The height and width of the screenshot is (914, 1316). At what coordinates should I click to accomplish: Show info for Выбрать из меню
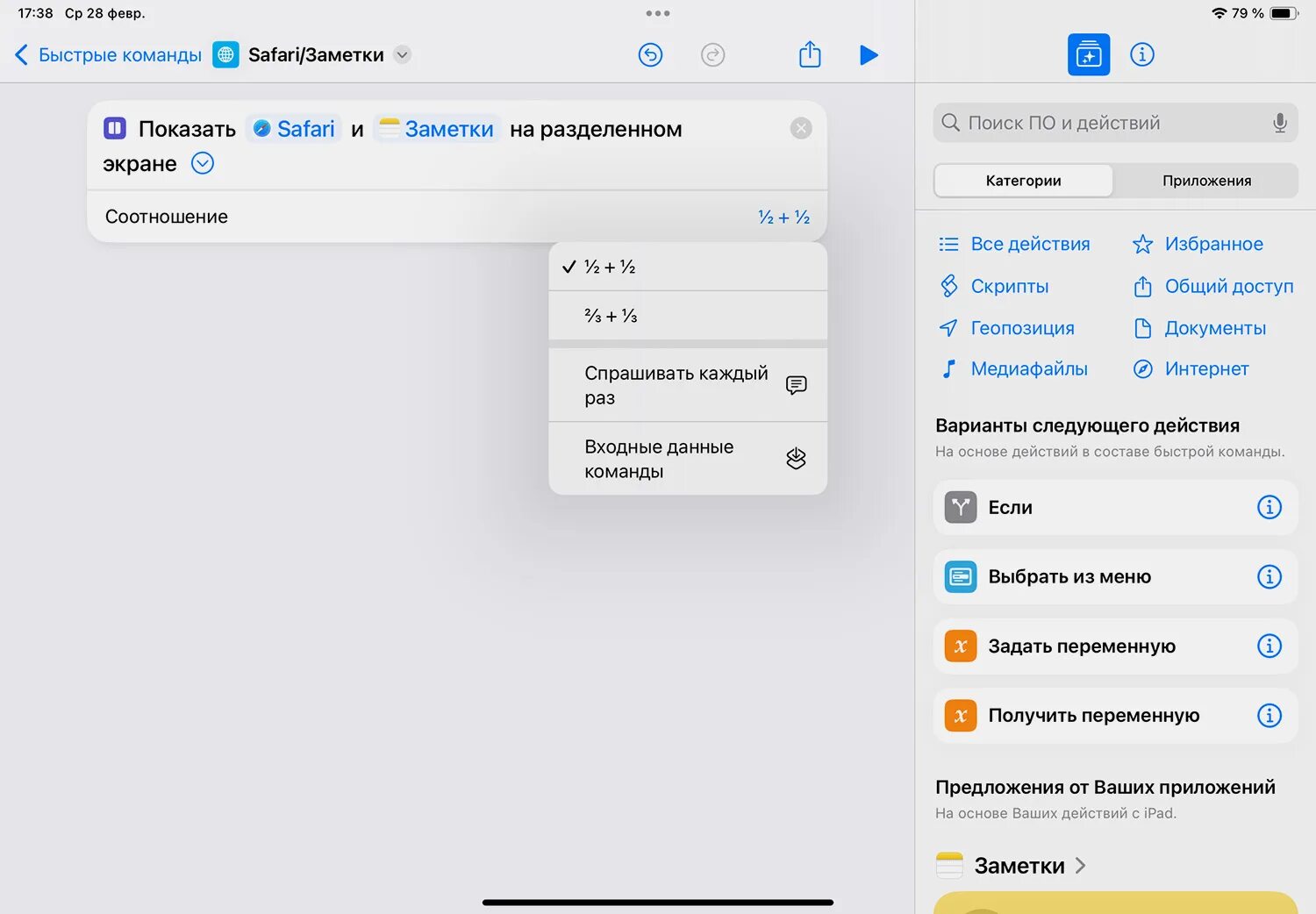[x=1270, y=576]
